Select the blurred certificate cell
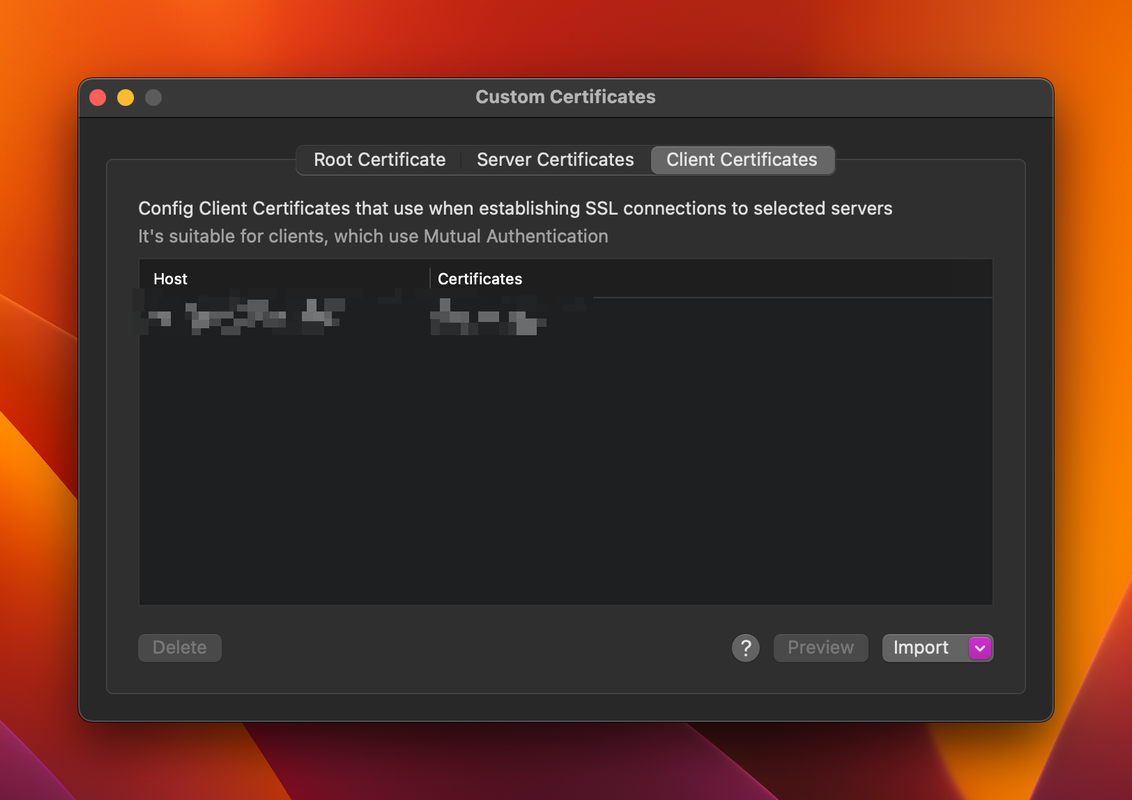1132x800 pixels. (489, 316)
